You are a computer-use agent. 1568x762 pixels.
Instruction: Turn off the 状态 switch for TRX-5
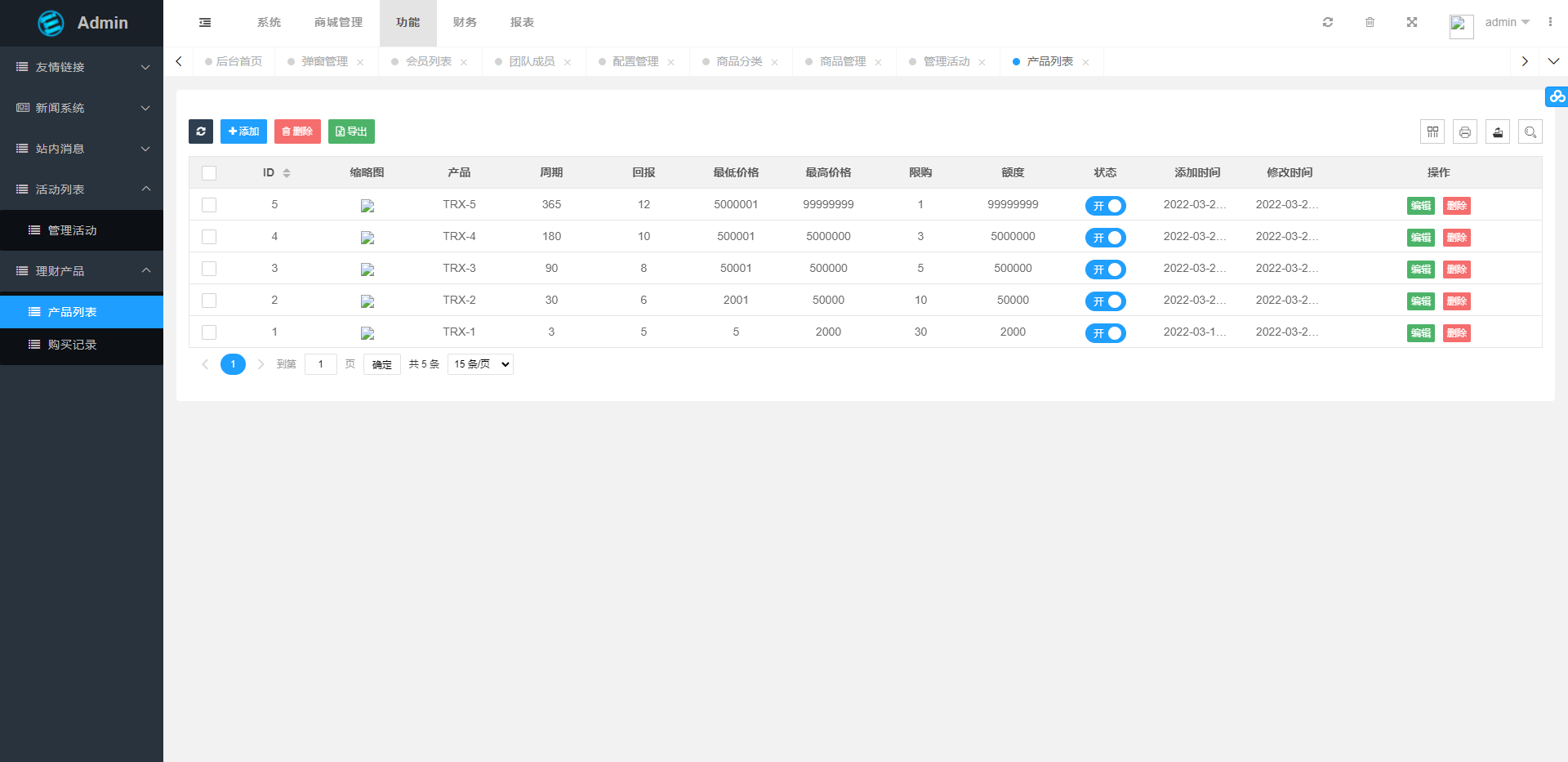click(x=1105, y=206)
